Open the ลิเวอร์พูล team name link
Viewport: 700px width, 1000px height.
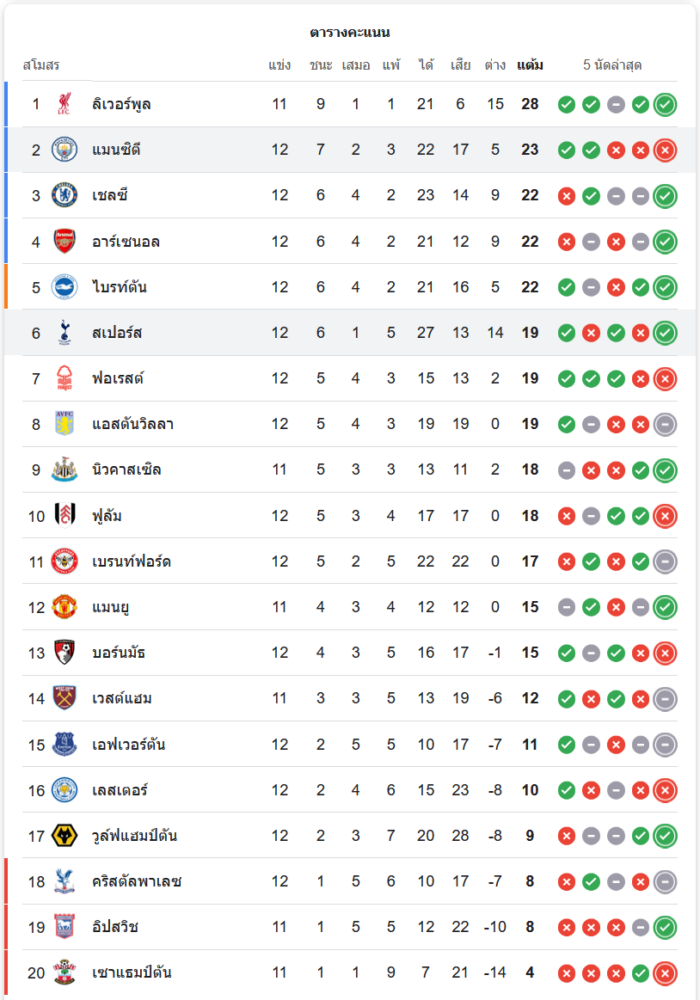click(x=121, y=104)
